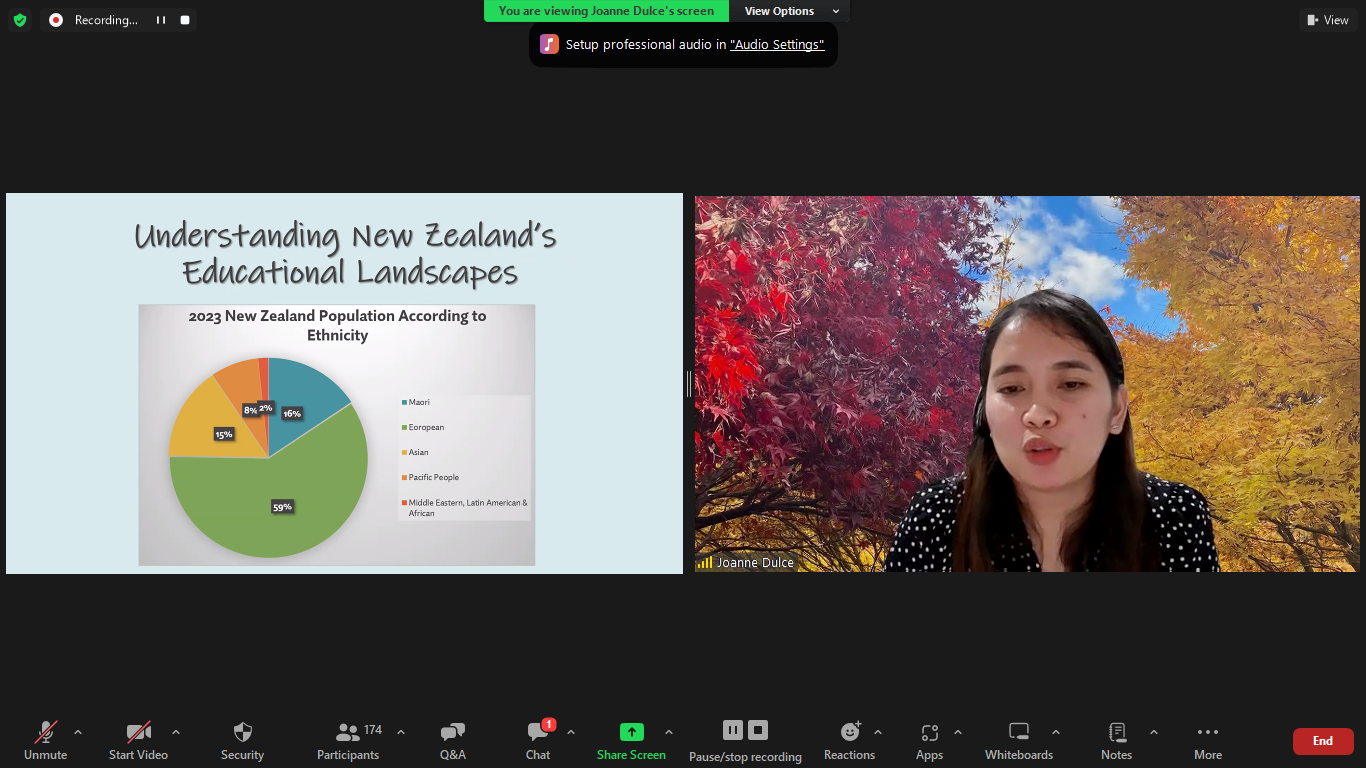Open the Chat panel
Viewport: 1366px width, 768px height.
click(x=538, y=740)
